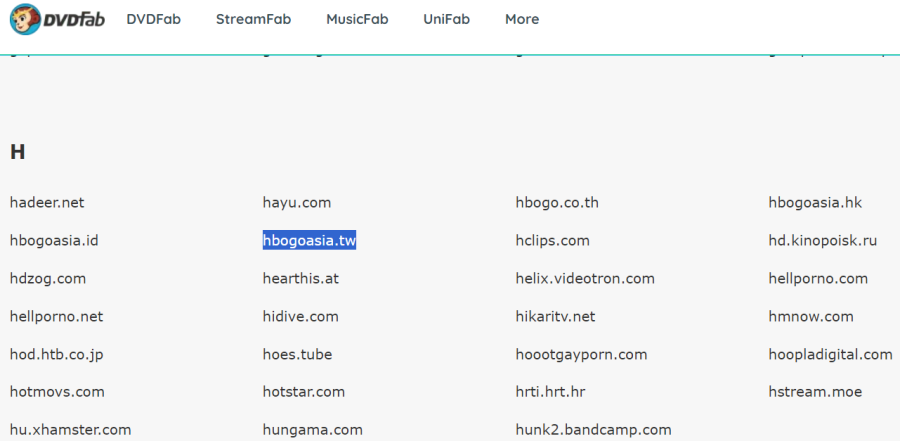The width and height of the screenshot is (900, 441).
Task: Click the H section heading
Action: coord(17,152)
